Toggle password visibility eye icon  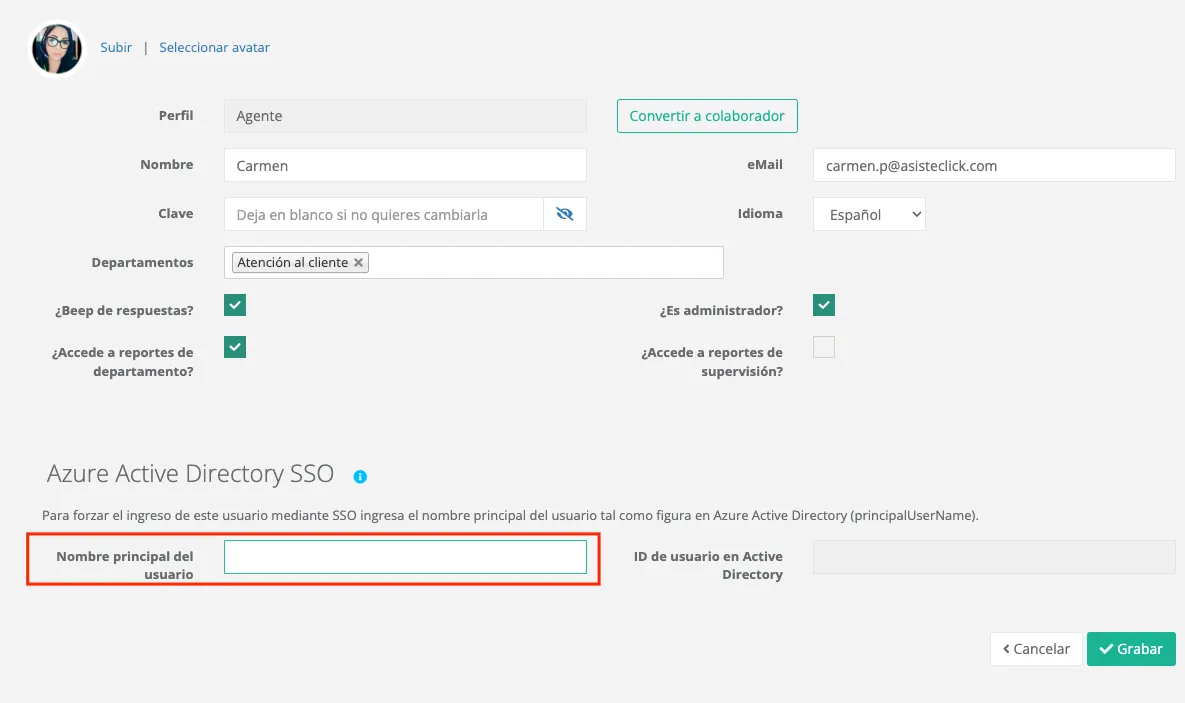click(x=565, y=214)
